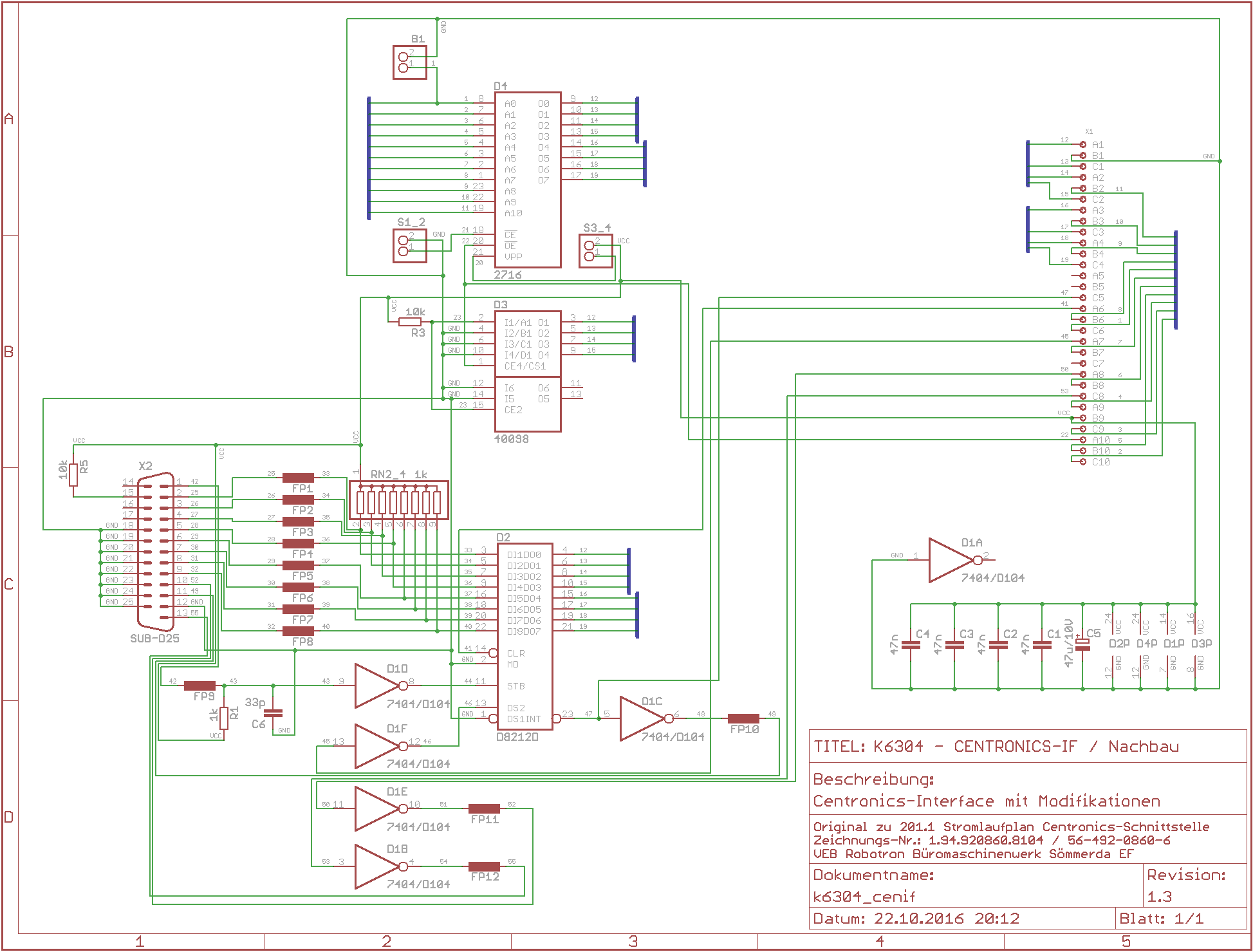Select the D2 D8212D latch chip symbol
Screen dimensions: 1253x952
(524, 637)
